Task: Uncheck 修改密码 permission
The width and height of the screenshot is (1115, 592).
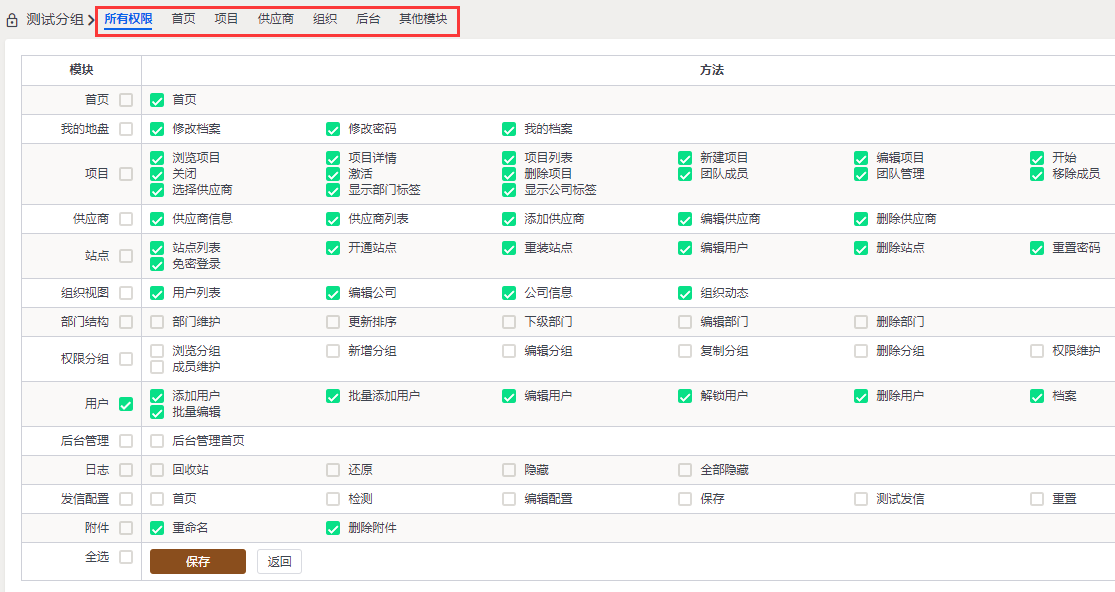Action: click(x=333, y=129)
